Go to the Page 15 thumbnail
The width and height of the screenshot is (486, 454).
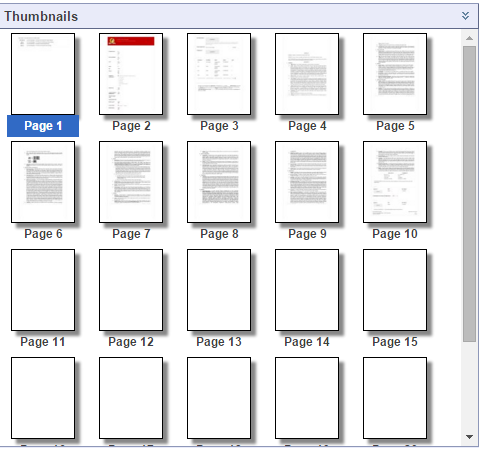pos(395,290)
